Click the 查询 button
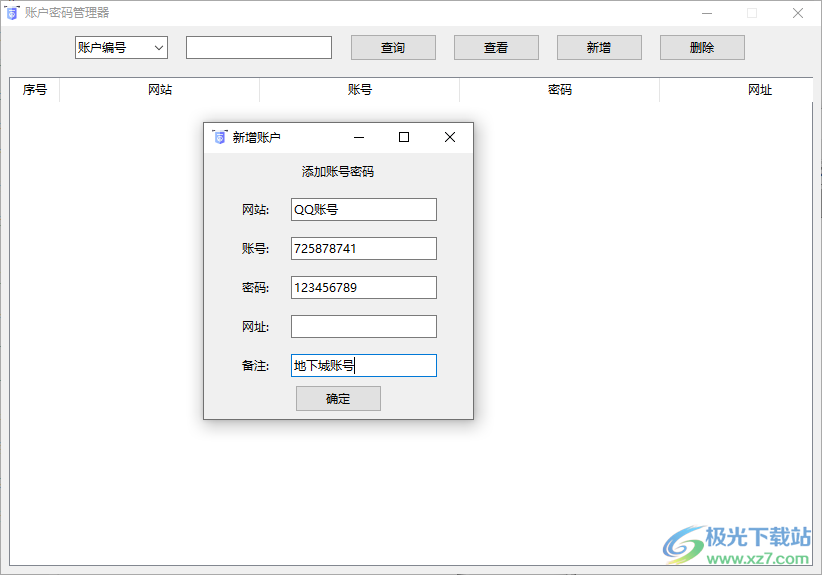 393,48
